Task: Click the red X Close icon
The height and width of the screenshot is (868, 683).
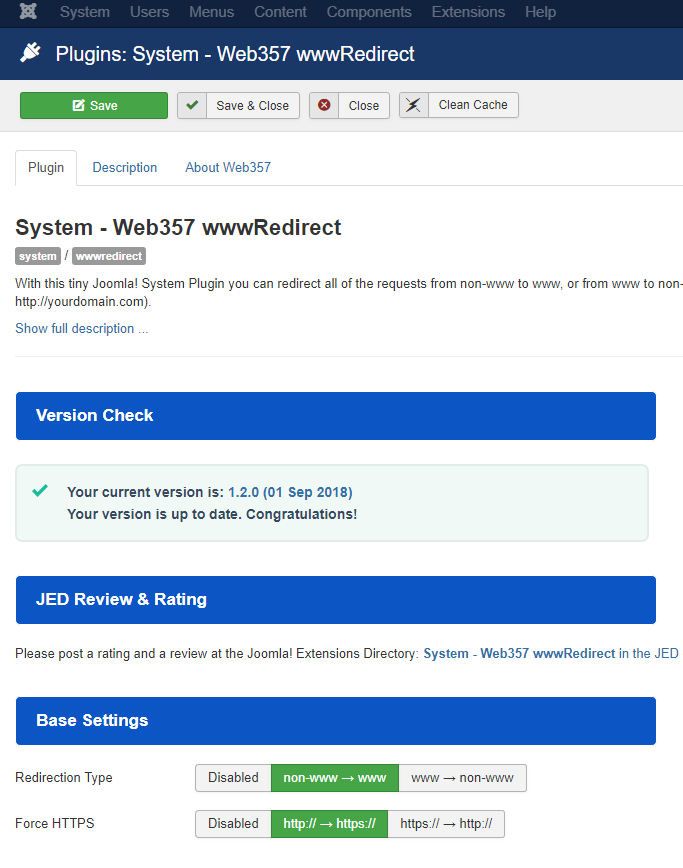Action: tap(324, 105)
